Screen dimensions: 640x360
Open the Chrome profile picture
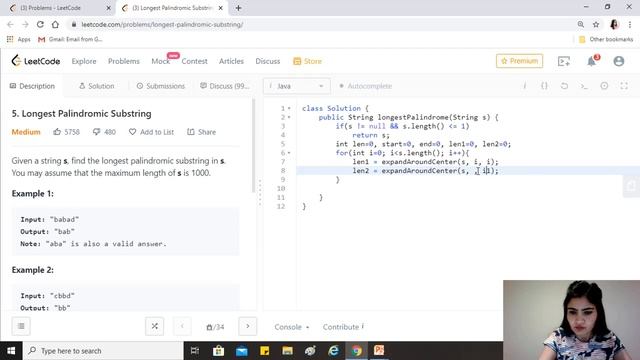[614, 24]
